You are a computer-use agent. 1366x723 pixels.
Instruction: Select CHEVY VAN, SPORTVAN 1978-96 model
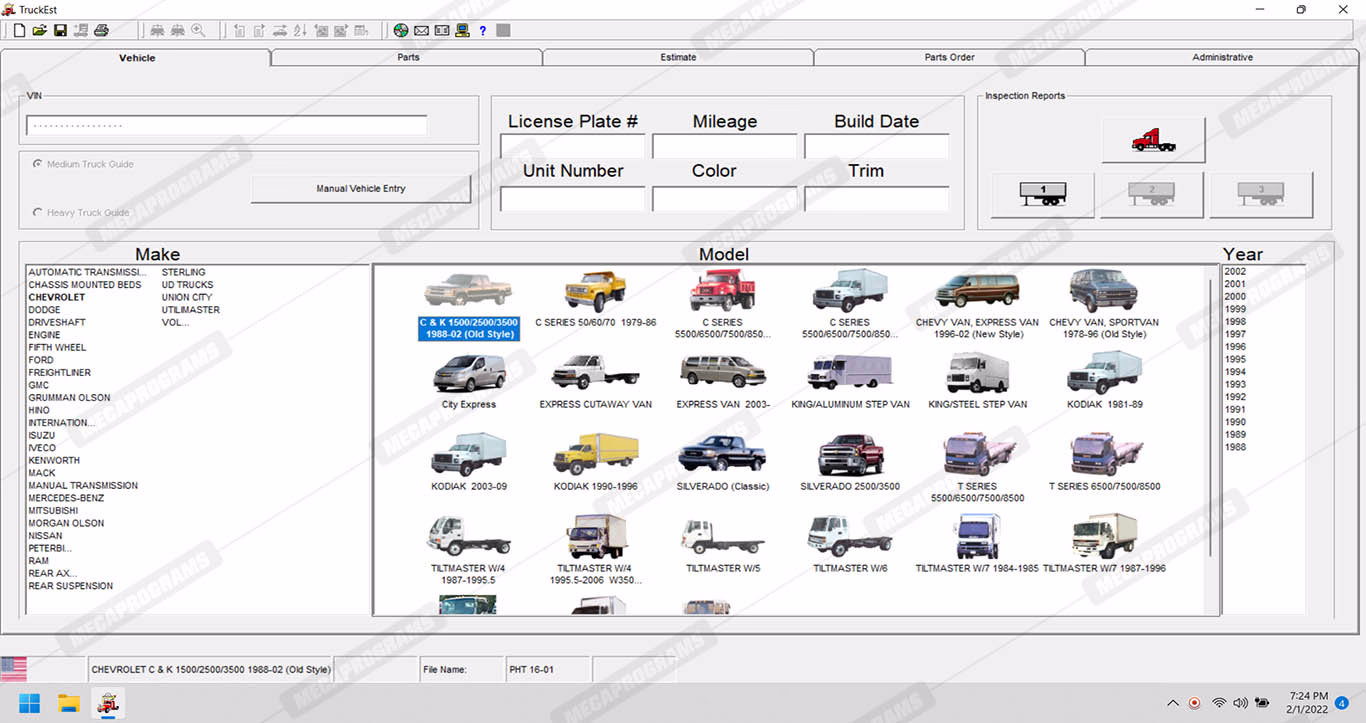click(1104, 306)
